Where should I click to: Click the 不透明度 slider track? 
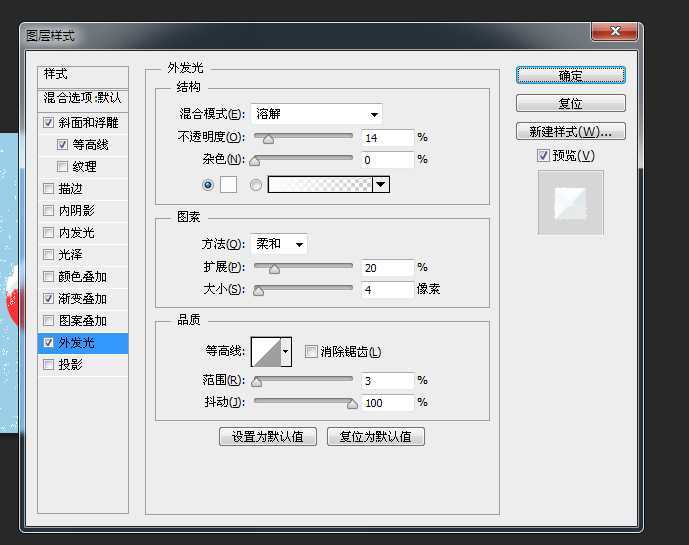(x=303, y=137)
